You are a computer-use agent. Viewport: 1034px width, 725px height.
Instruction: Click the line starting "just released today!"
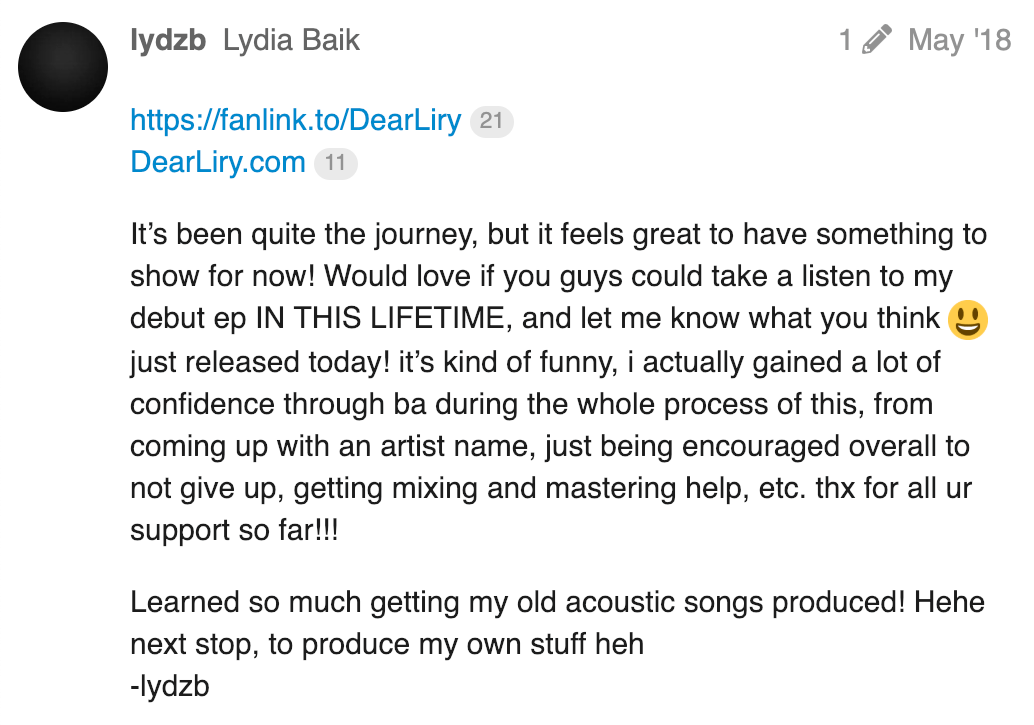(x=535, y=363)
